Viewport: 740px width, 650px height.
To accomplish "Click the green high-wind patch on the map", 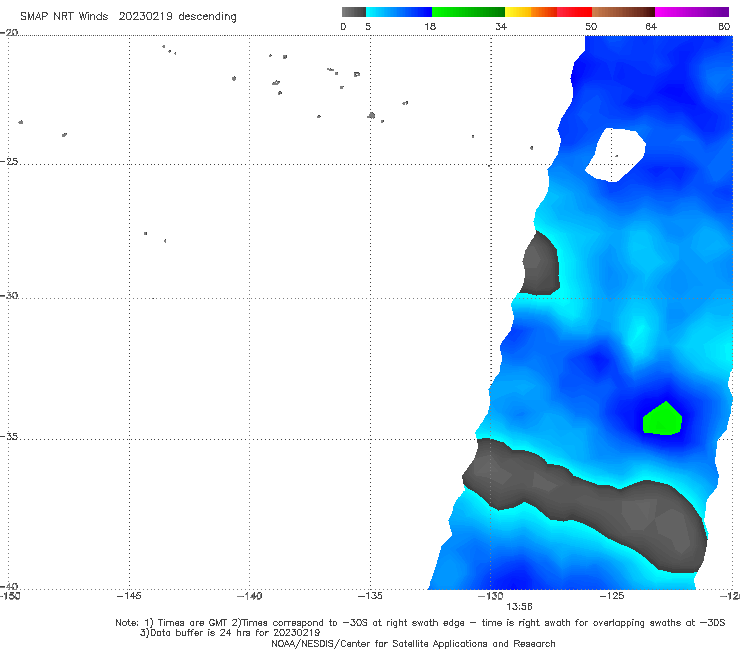I will pos(663,419).
